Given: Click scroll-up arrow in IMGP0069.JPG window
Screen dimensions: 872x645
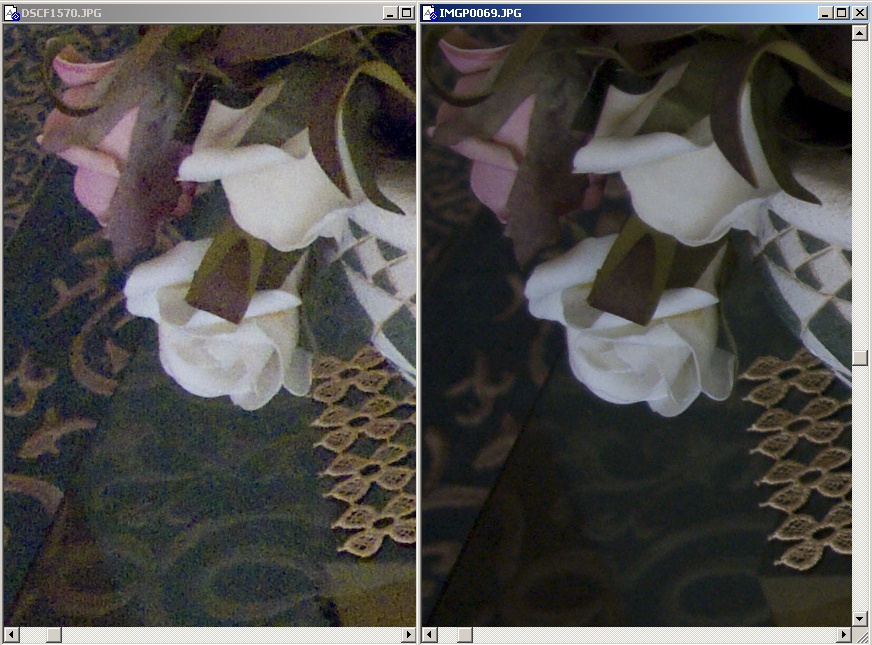Looking at the screenshot, I should (860, 33).
